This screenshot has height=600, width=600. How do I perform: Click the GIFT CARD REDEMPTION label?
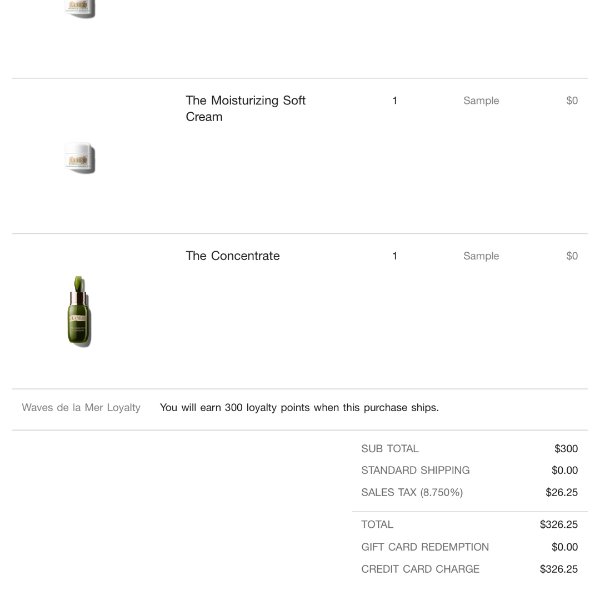point(425,547)
